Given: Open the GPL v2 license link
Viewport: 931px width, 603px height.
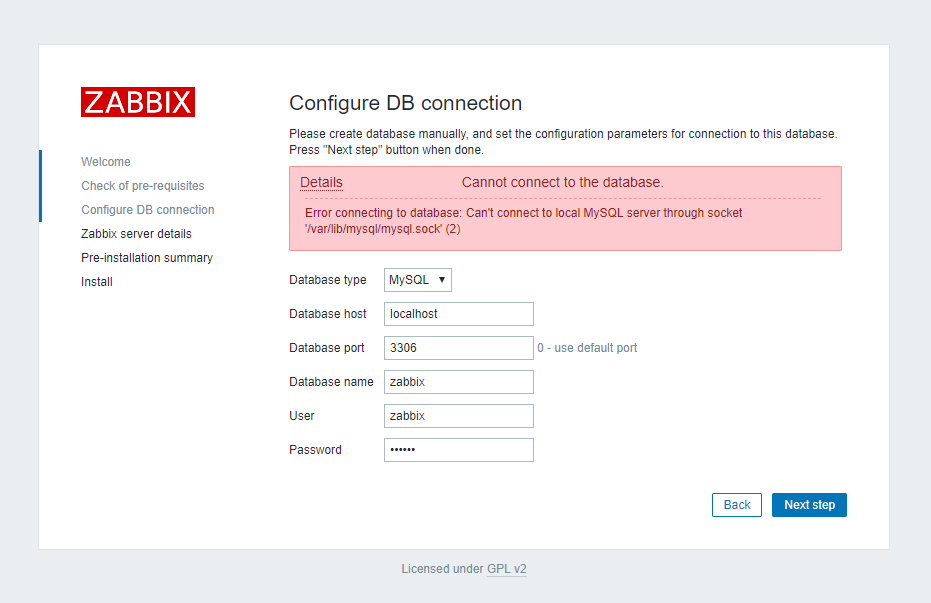Looking at the screenshot, I should pos(506,568).
